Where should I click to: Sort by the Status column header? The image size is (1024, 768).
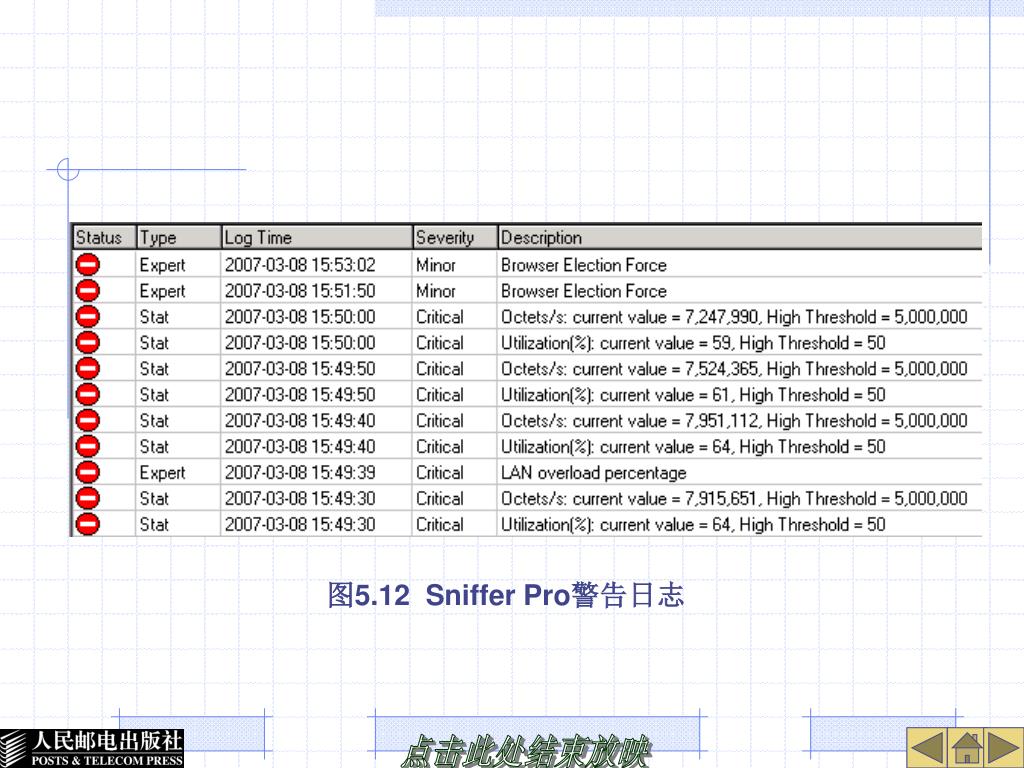(x=104, y=238)
